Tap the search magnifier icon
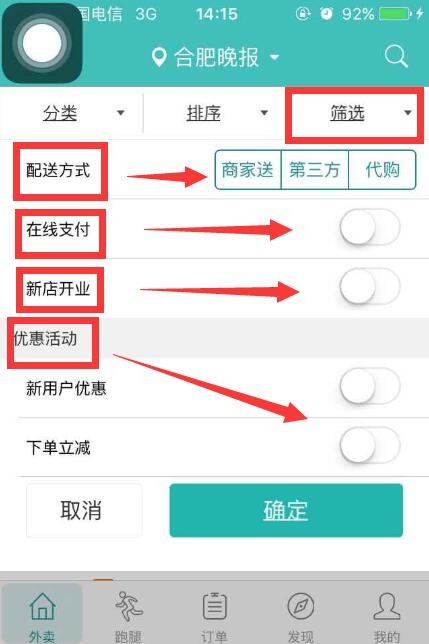 (396, 56)
